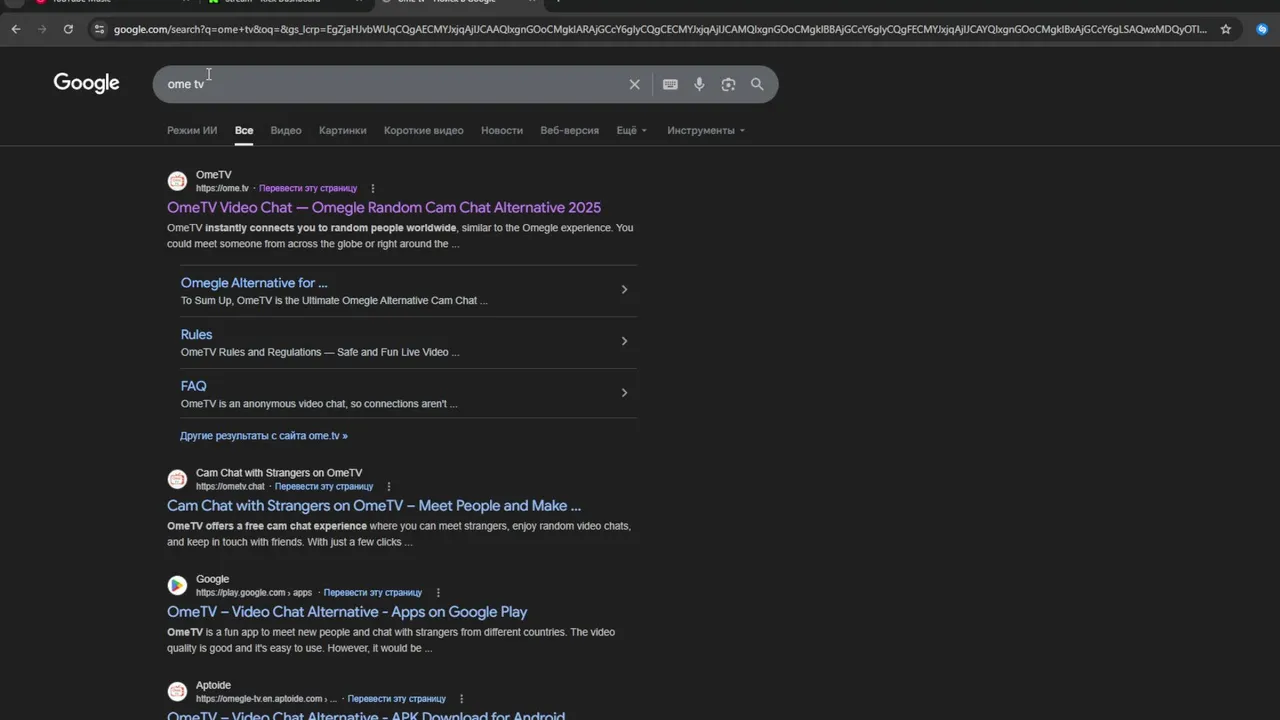Go back with the browser back arrow
This screenshot has width=1280, height=720.
(x=16, y=29)
